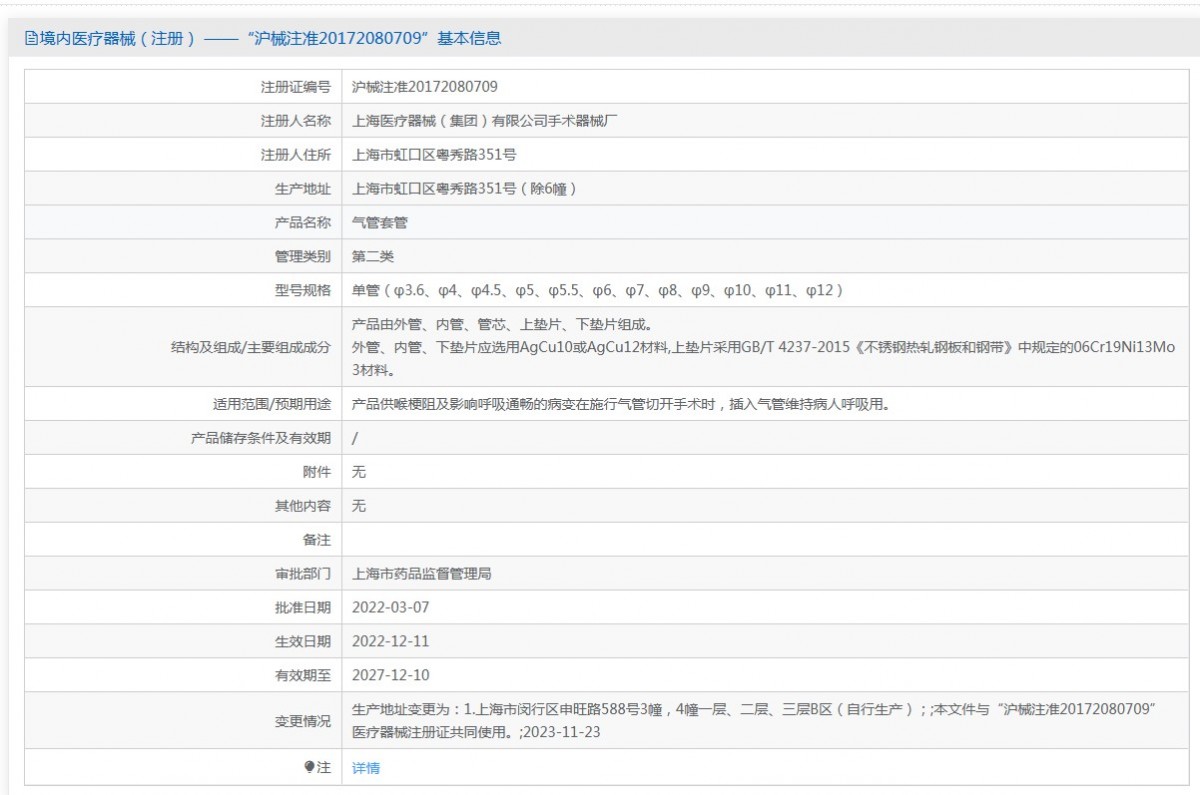Click the 备注 label
1200x795 pixels.
click(317, 540)
